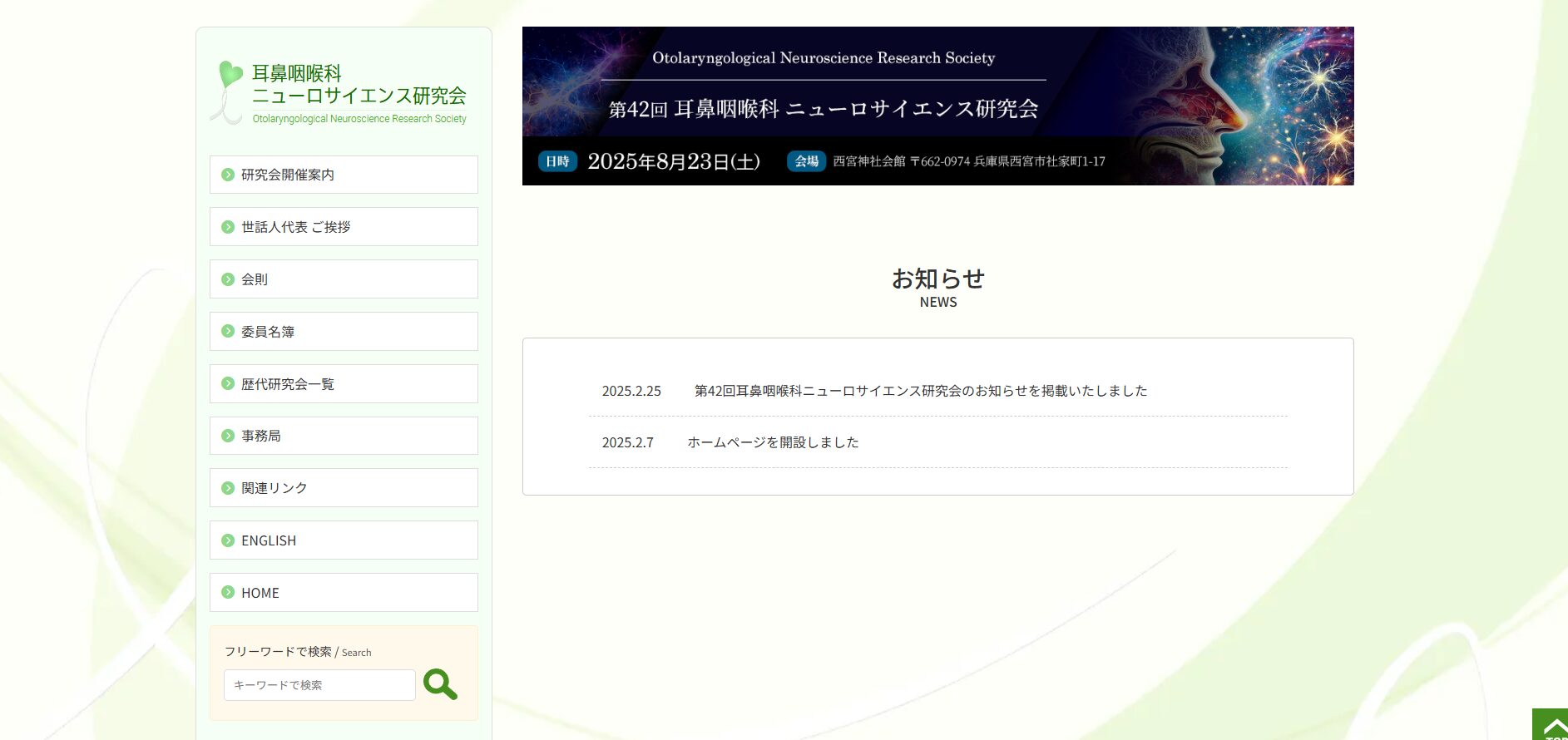The height and width of the screenshot is (740, 1568).
Task: Click the green heart logo icon
Action: pos(229,75)
